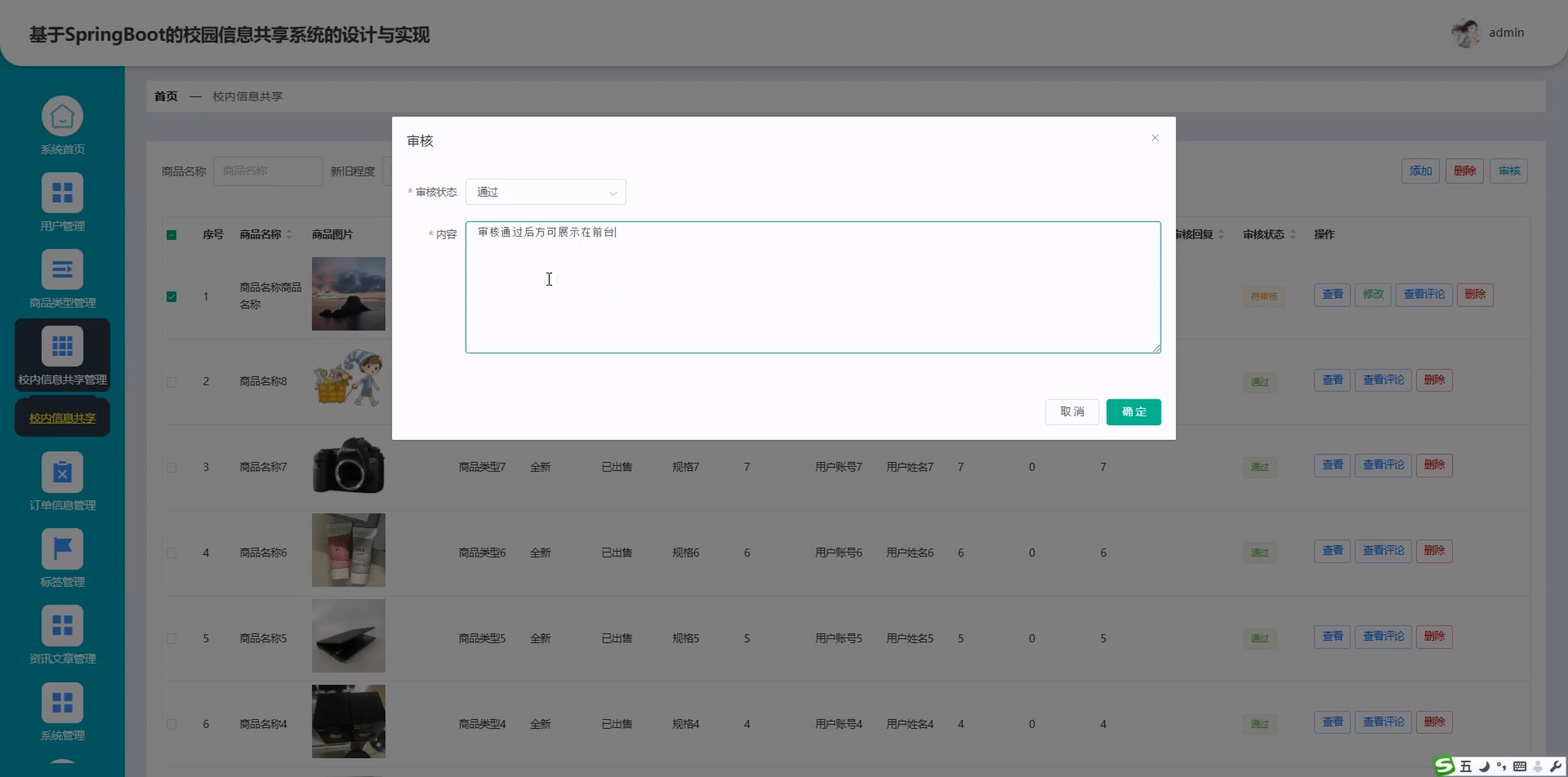1568x777 pixels.
Task: Check the 商品名称8 row checkbox
Action: pos(172,382)
